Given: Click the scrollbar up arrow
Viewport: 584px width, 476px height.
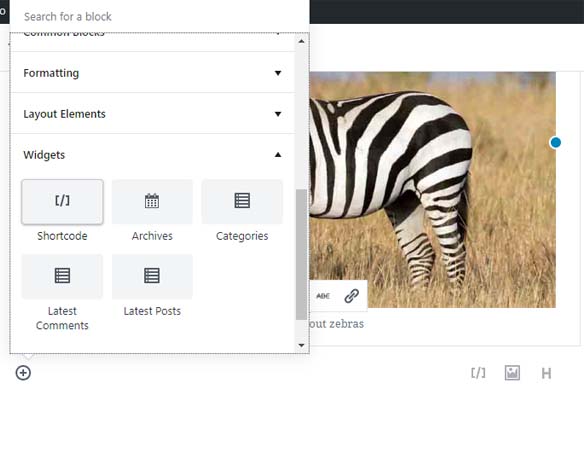Looking at the screenshot, I should (301, 41).
